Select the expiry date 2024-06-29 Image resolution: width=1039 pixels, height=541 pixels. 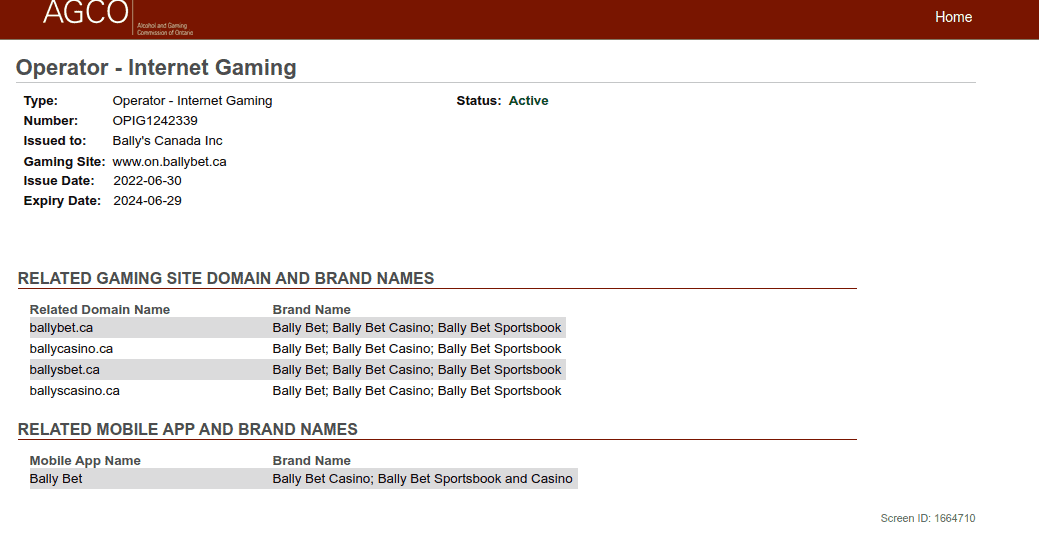pos(147,201)
